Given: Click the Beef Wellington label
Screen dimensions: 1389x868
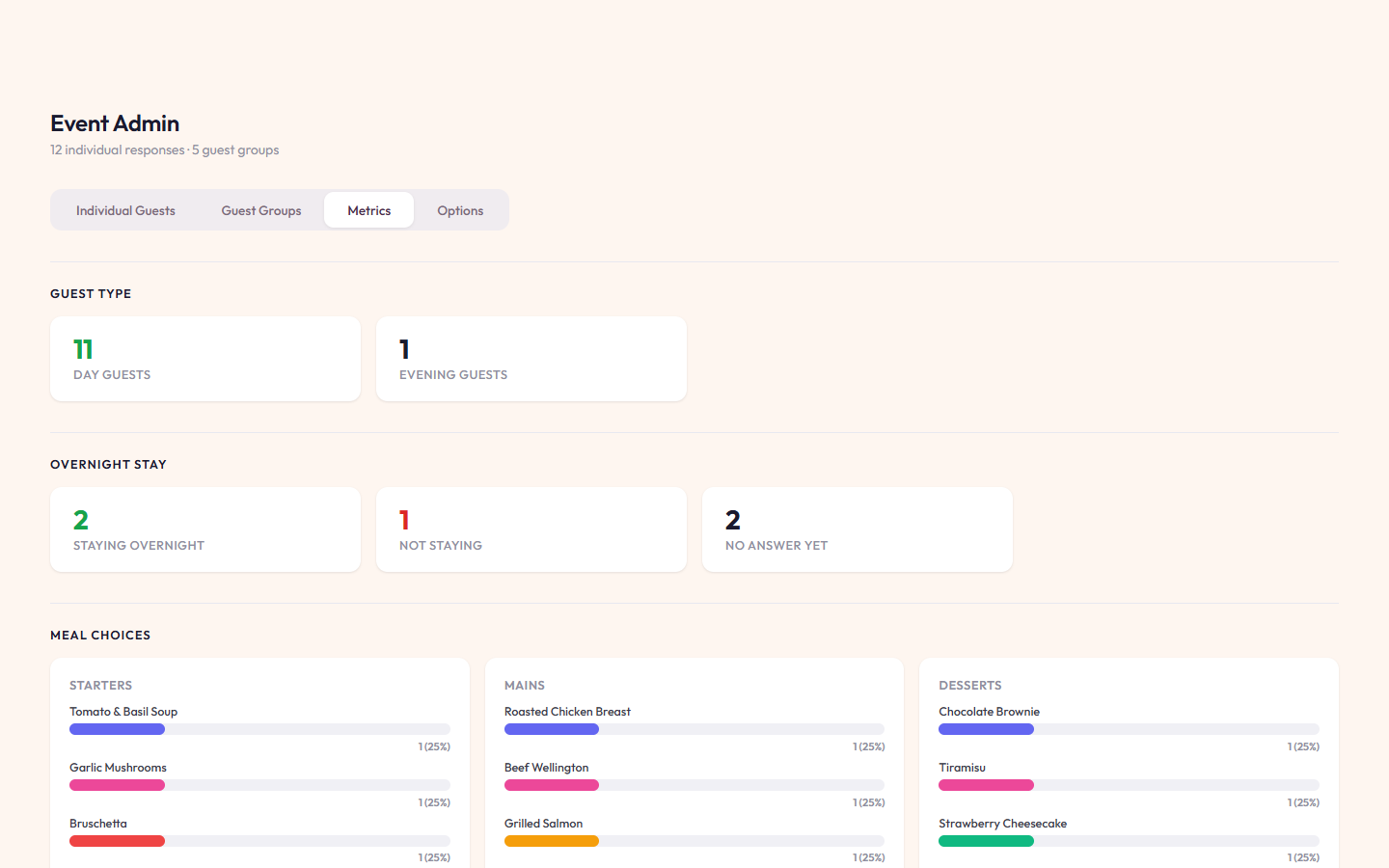Looking at the screenshot, I should pos(546,768).
